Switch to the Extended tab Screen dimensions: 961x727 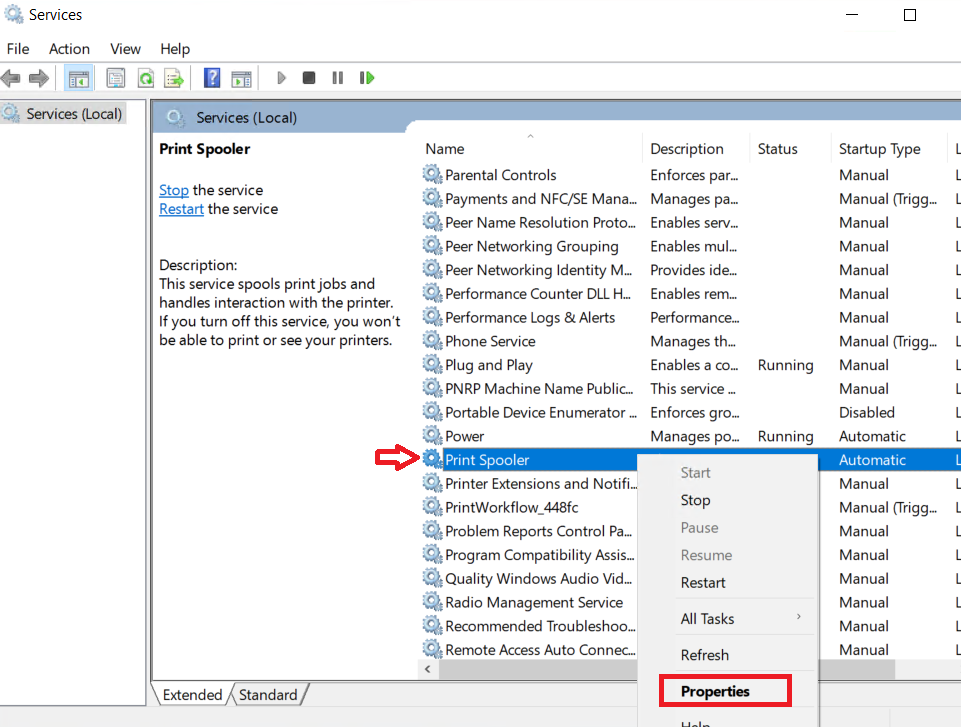point(192,695)
